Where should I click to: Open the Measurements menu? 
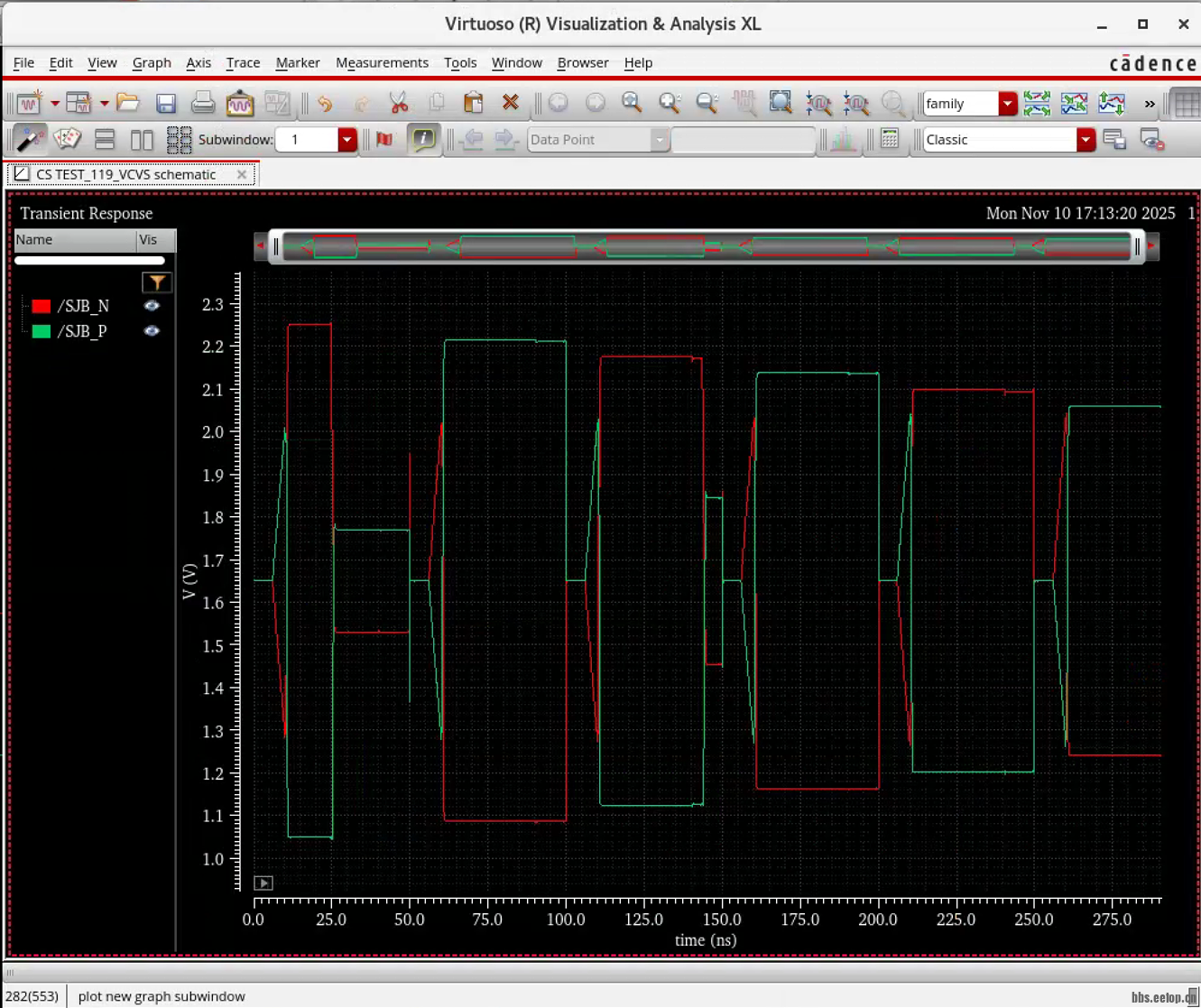tap(382, 62)
